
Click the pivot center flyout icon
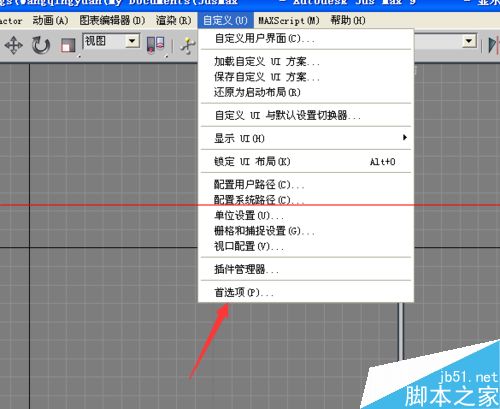pyautogui.click(x=155, y=45)
